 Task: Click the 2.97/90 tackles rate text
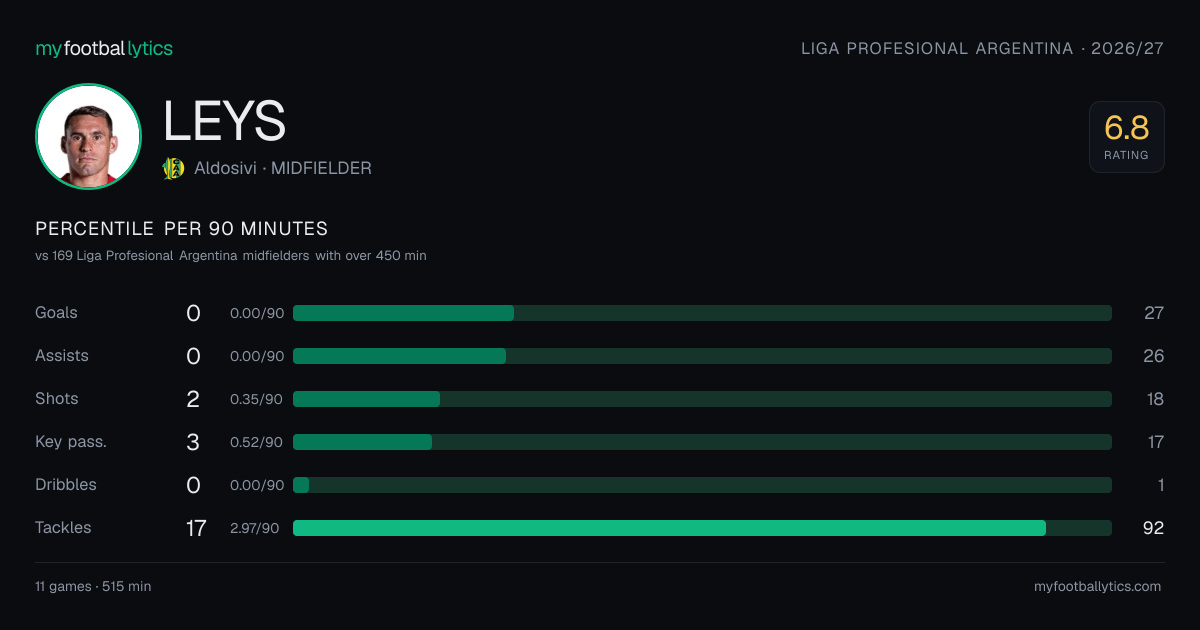pyautogui.click(x=255, y=528)
